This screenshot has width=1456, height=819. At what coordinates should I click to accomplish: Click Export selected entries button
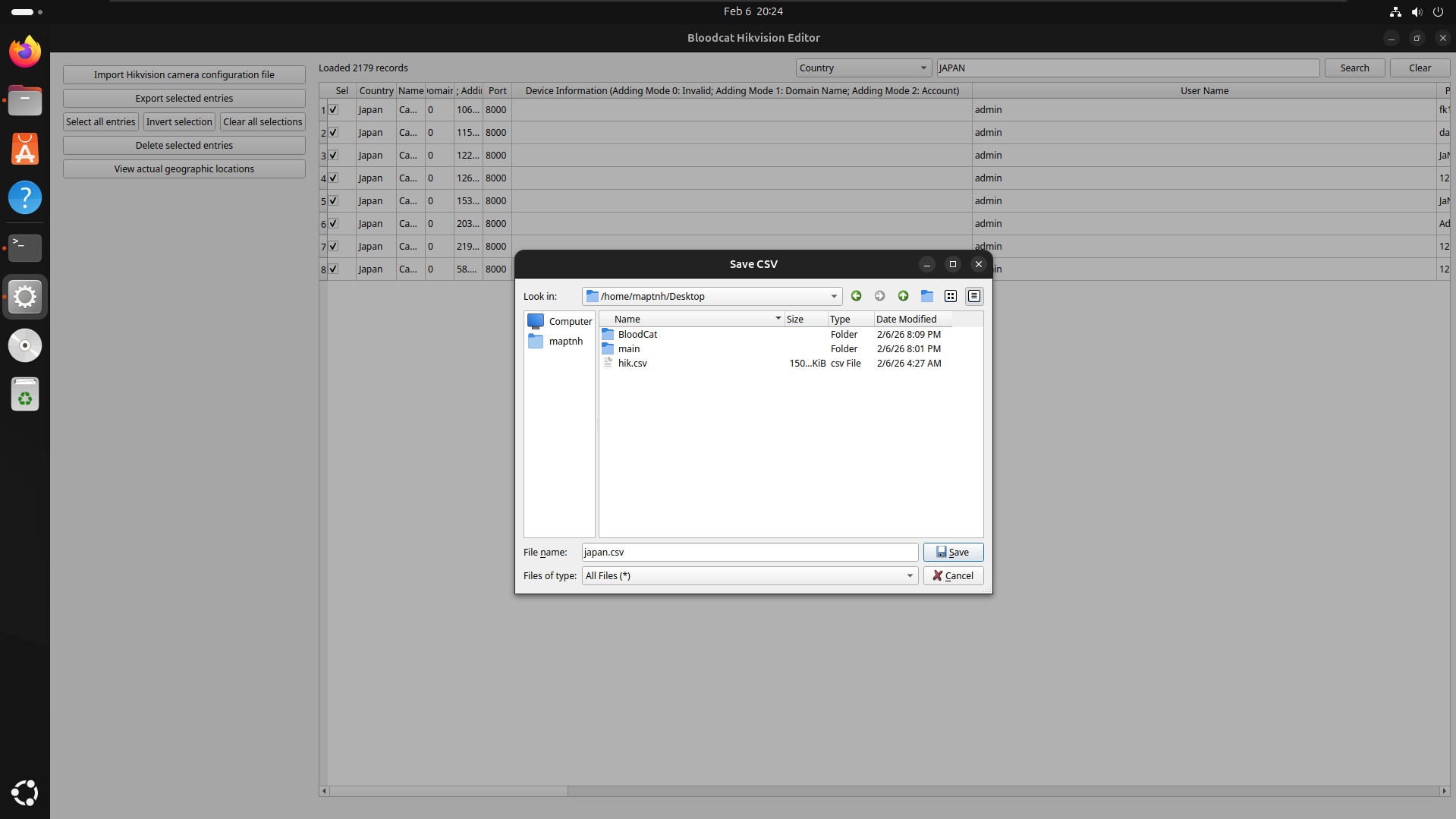point(184,99)
